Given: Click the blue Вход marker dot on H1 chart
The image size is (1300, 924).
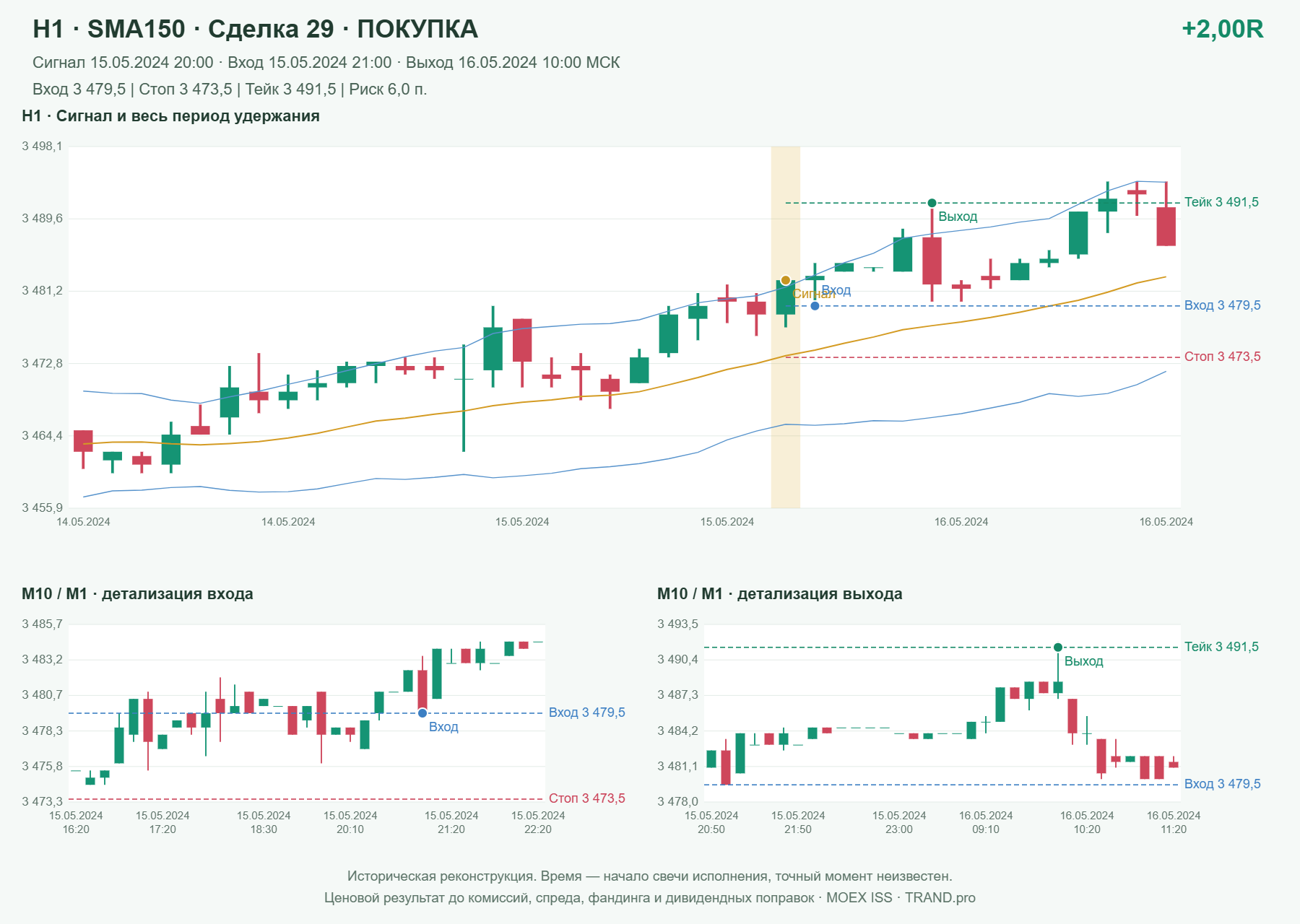Looking at the screenshot, I should 815,306.
